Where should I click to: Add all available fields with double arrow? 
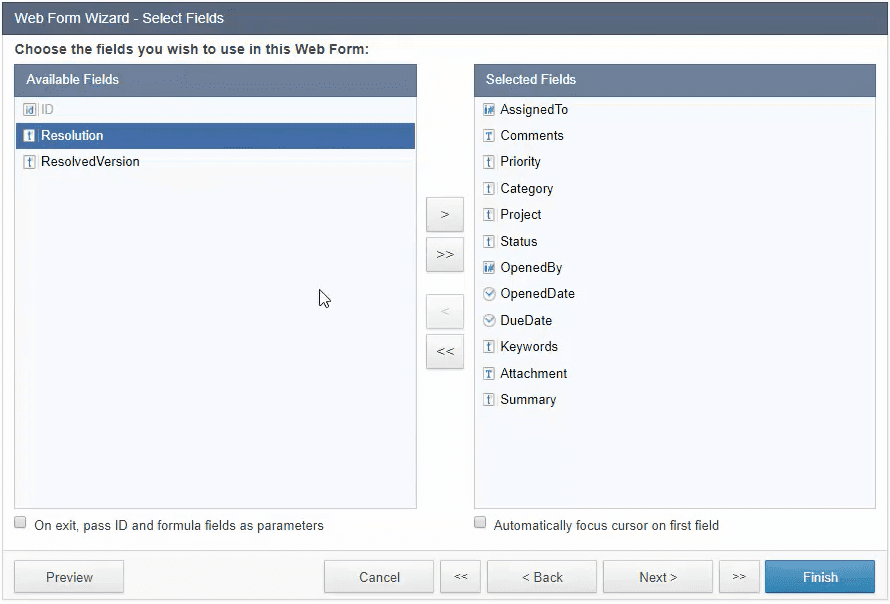point(445,255)
